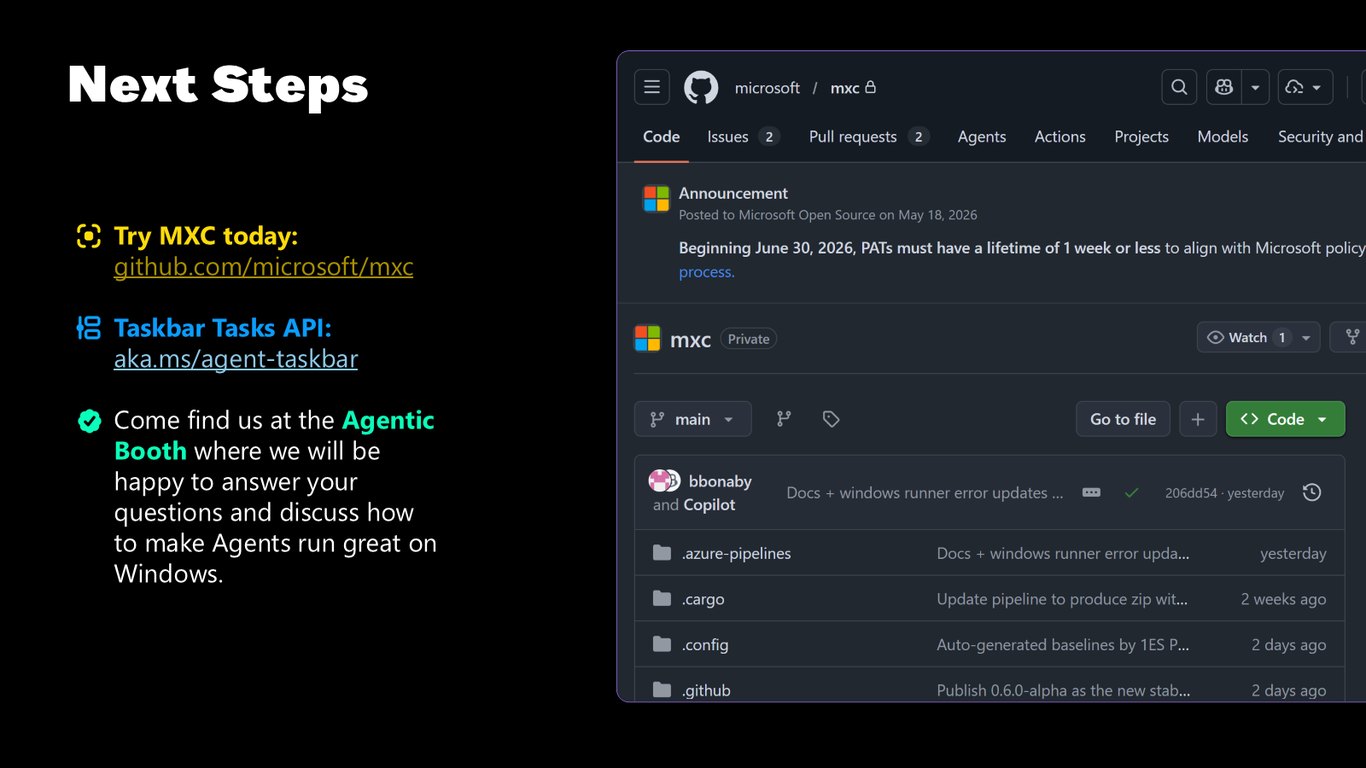
Task: Open the Copilot co-author link
Action: click(709, 505)
